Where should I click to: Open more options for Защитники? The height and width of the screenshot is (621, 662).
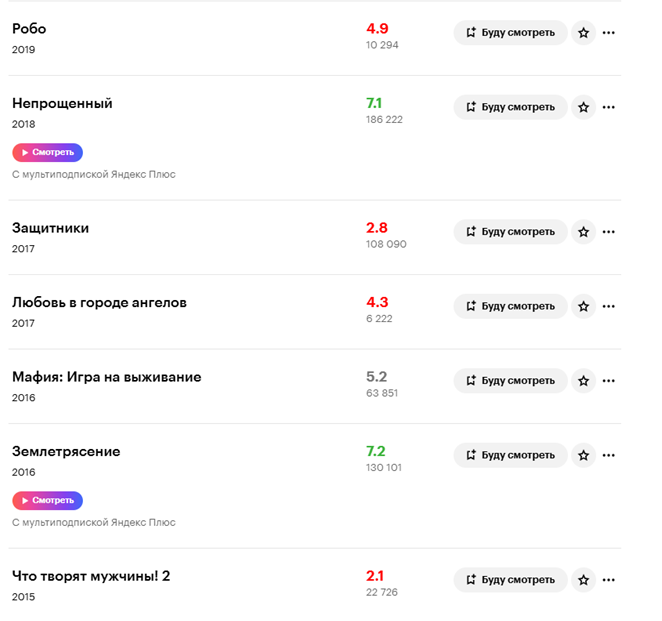pos(609,232)
